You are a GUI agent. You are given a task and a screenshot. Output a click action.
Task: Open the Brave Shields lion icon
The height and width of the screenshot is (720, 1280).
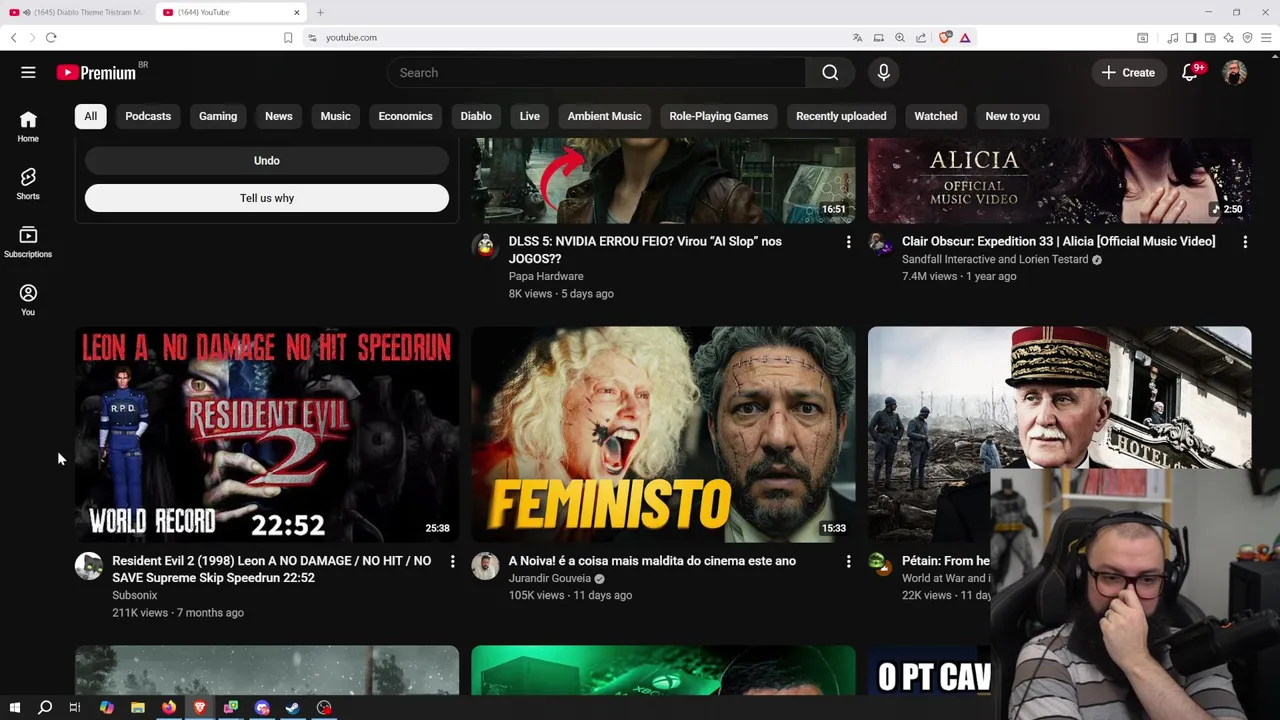[x=945, y=37]
